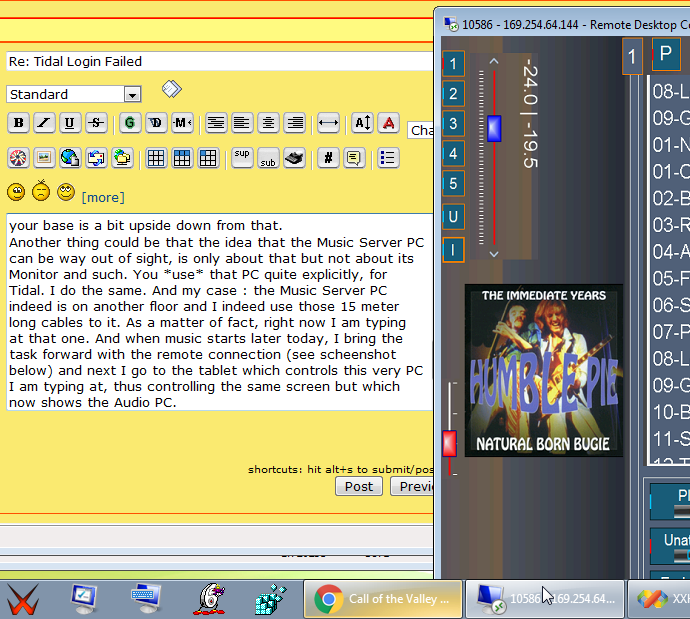Insert horizontal rule button

point(328,123)
